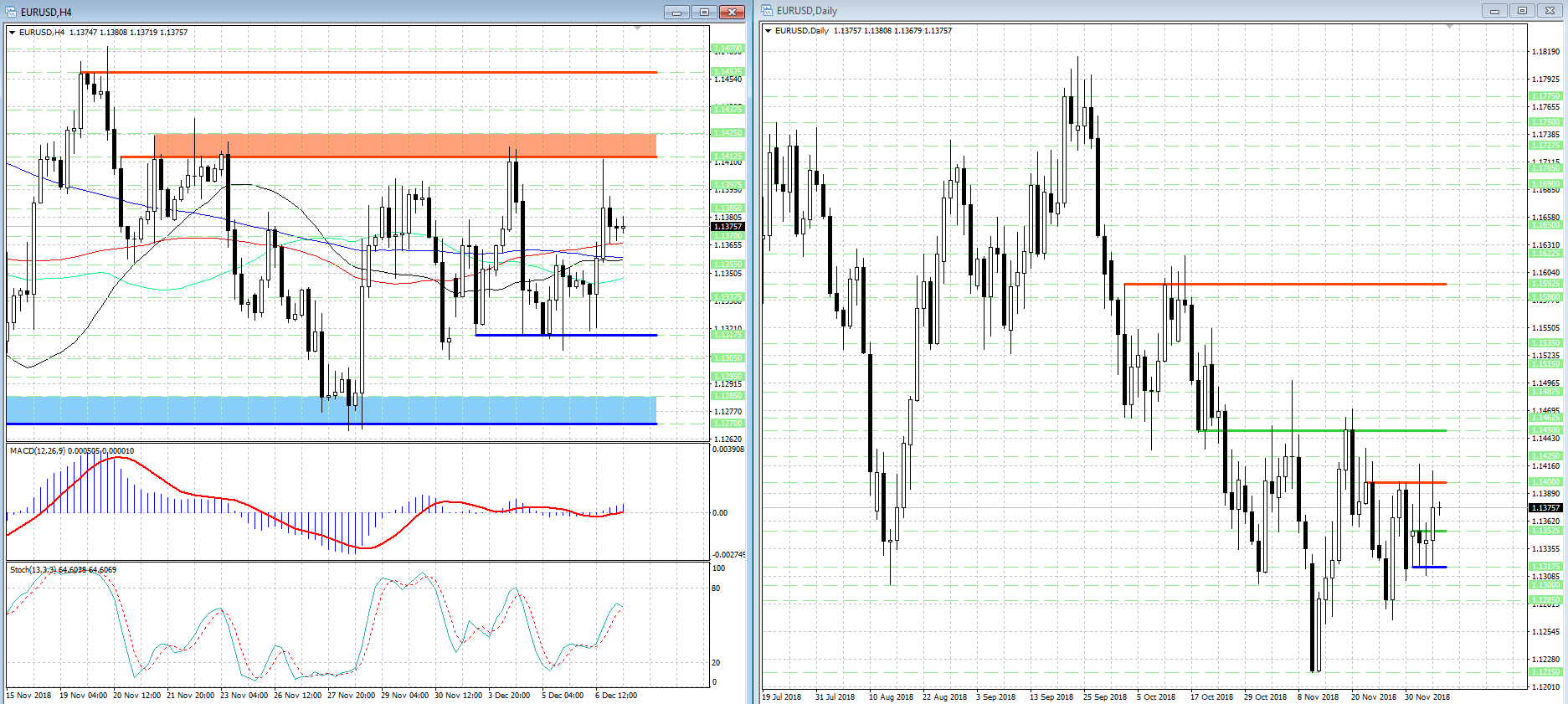Click the 1.15505 price on Daily axis

click(x=1546, y=328)
